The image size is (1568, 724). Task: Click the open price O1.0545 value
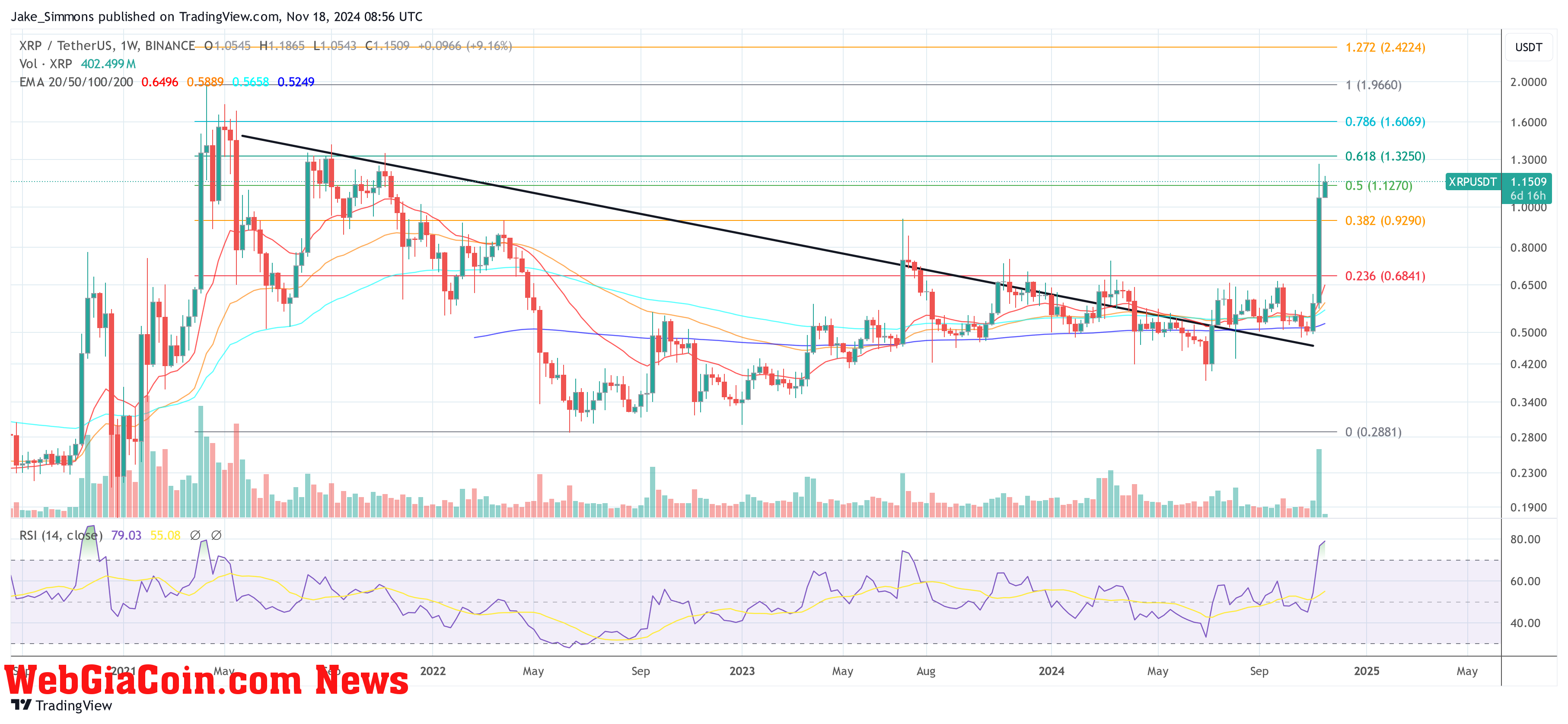point(228,46)
